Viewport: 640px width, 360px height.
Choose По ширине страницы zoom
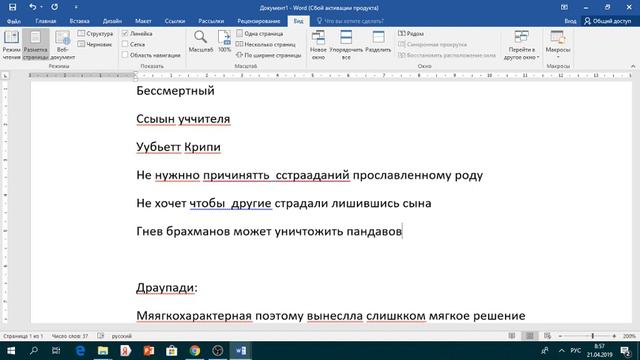point(269,55)
